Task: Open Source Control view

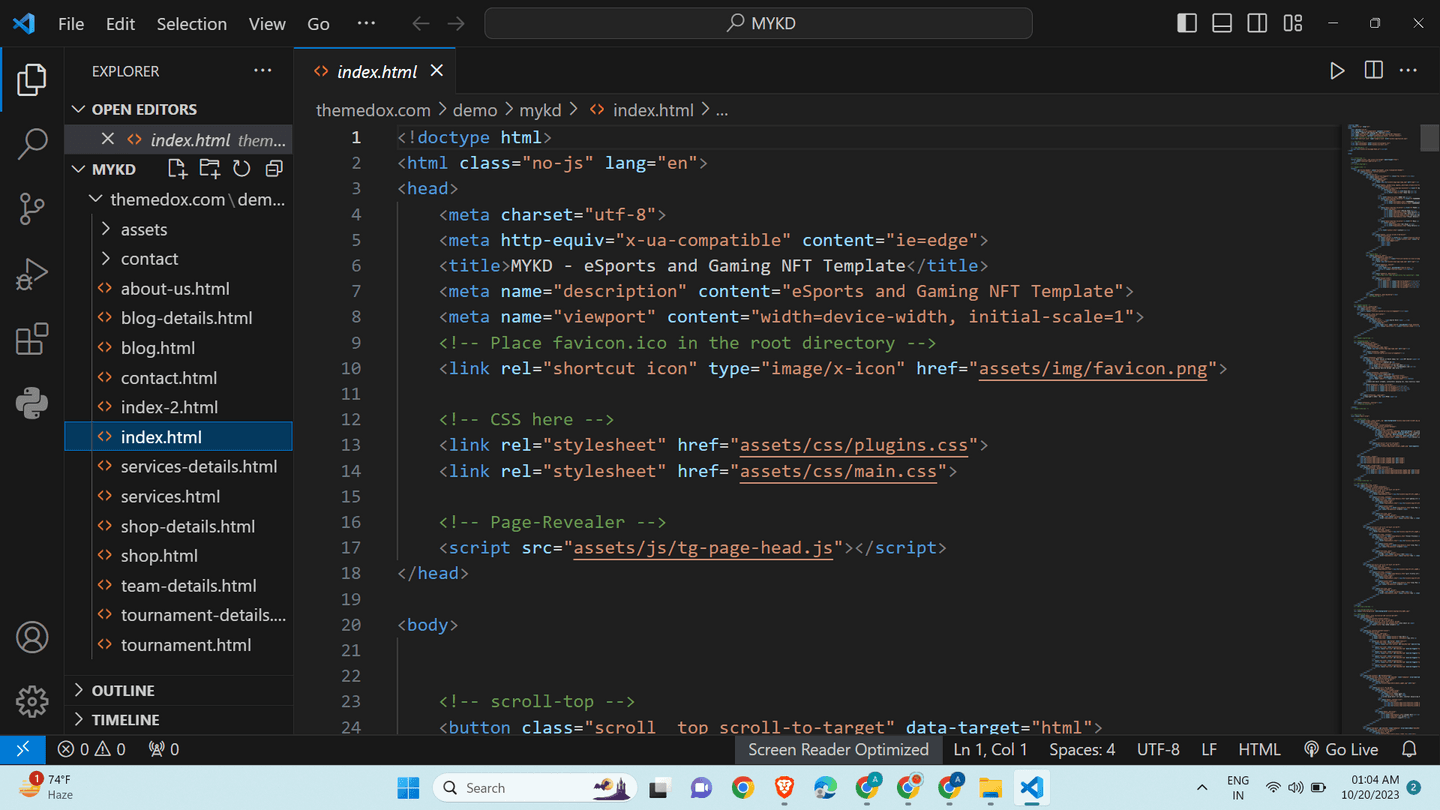Action: (x=32, y=209)
